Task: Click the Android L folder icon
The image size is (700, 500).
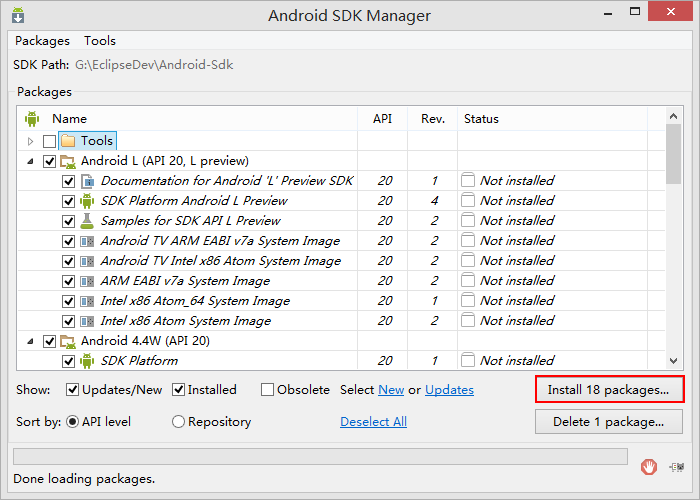Action: point(68,161)
